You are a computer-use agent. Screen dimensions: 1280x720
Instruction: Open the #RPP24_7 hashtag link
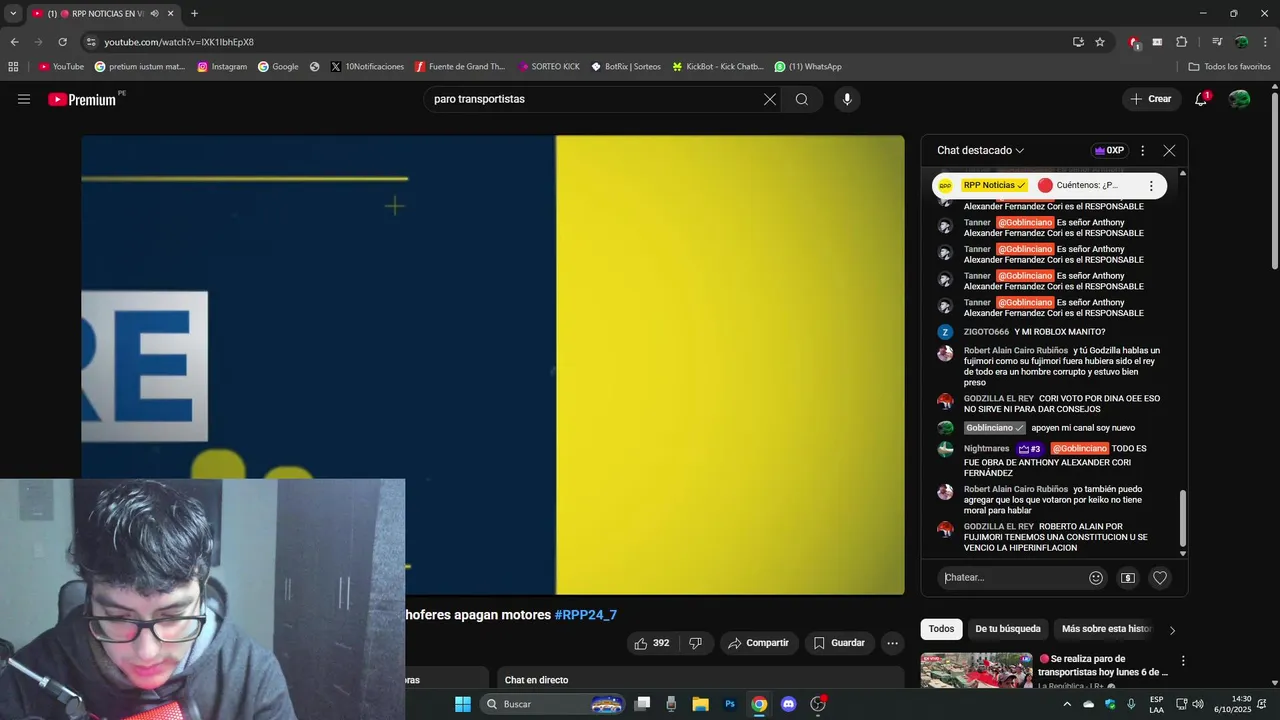point(586,615)
